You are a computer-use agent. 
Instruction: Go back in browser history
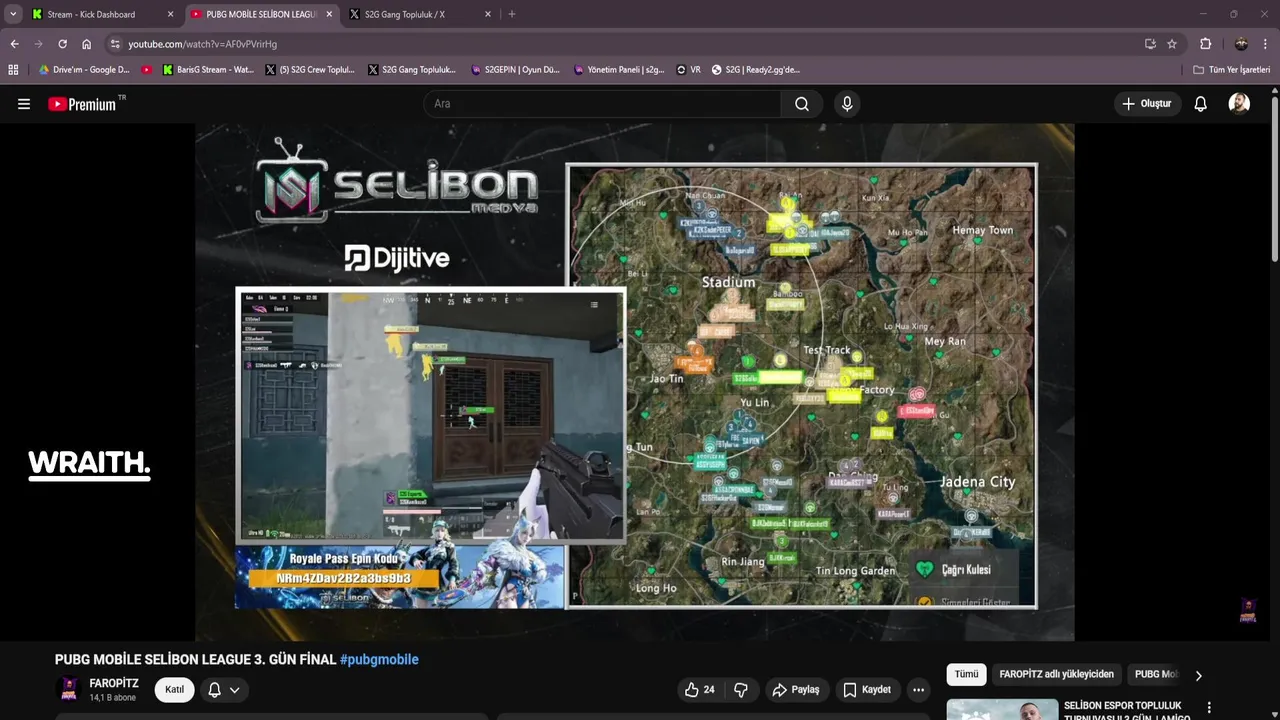(x=14, y=44)
